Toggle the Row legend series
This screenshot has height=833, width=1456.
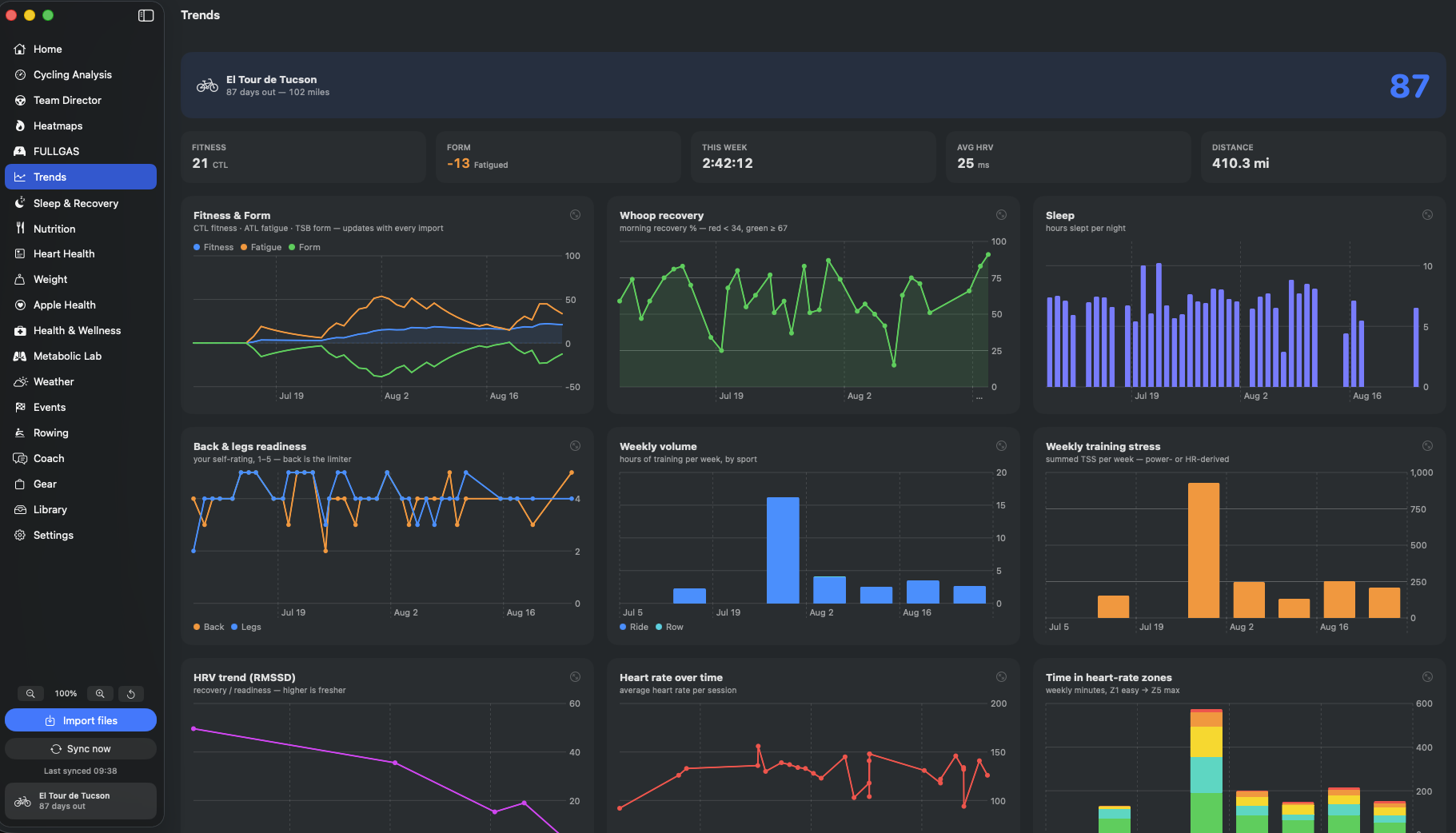click(670, 627)
